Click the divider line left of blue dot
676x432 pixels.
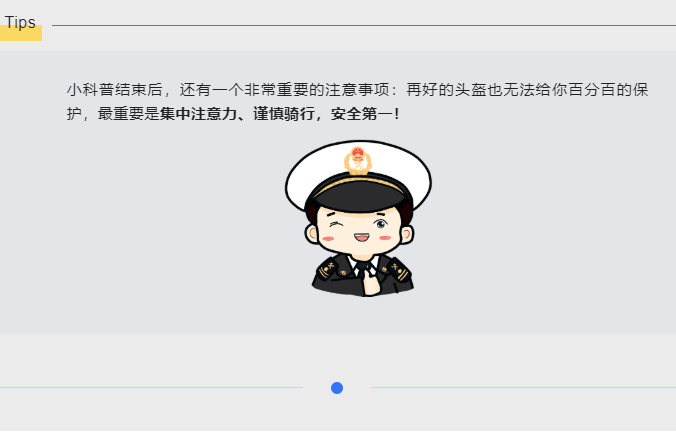pos(151,388)
